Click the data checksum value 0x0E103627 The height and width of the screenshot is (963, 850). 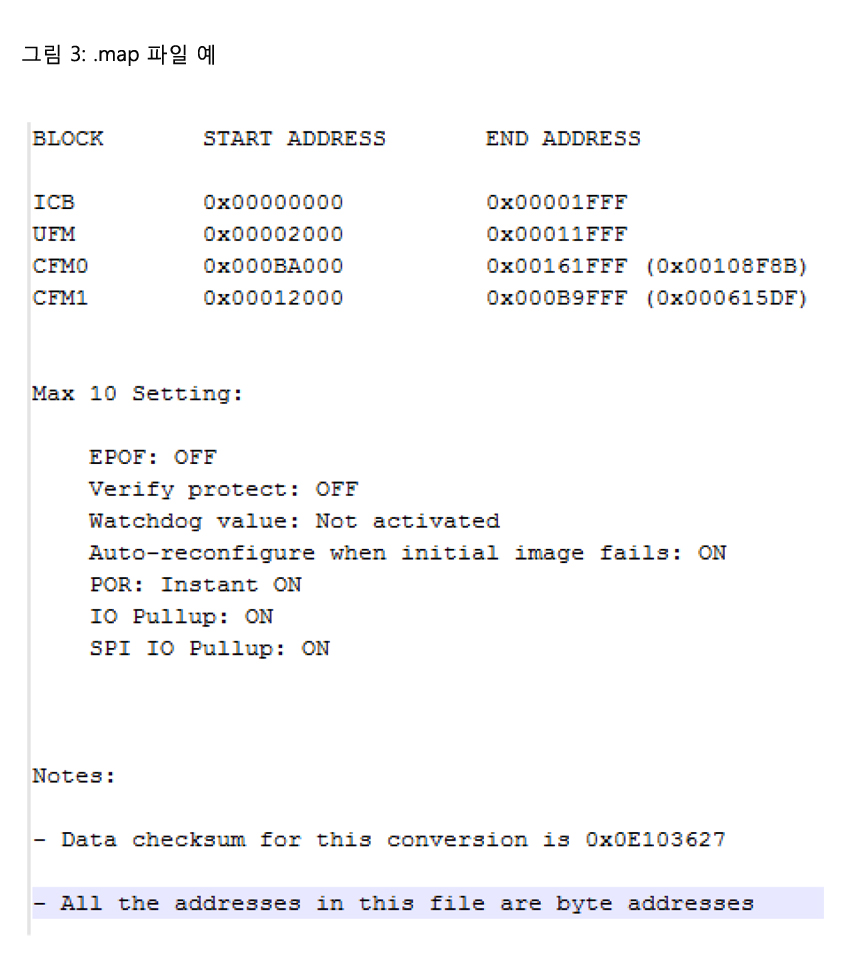655,840
